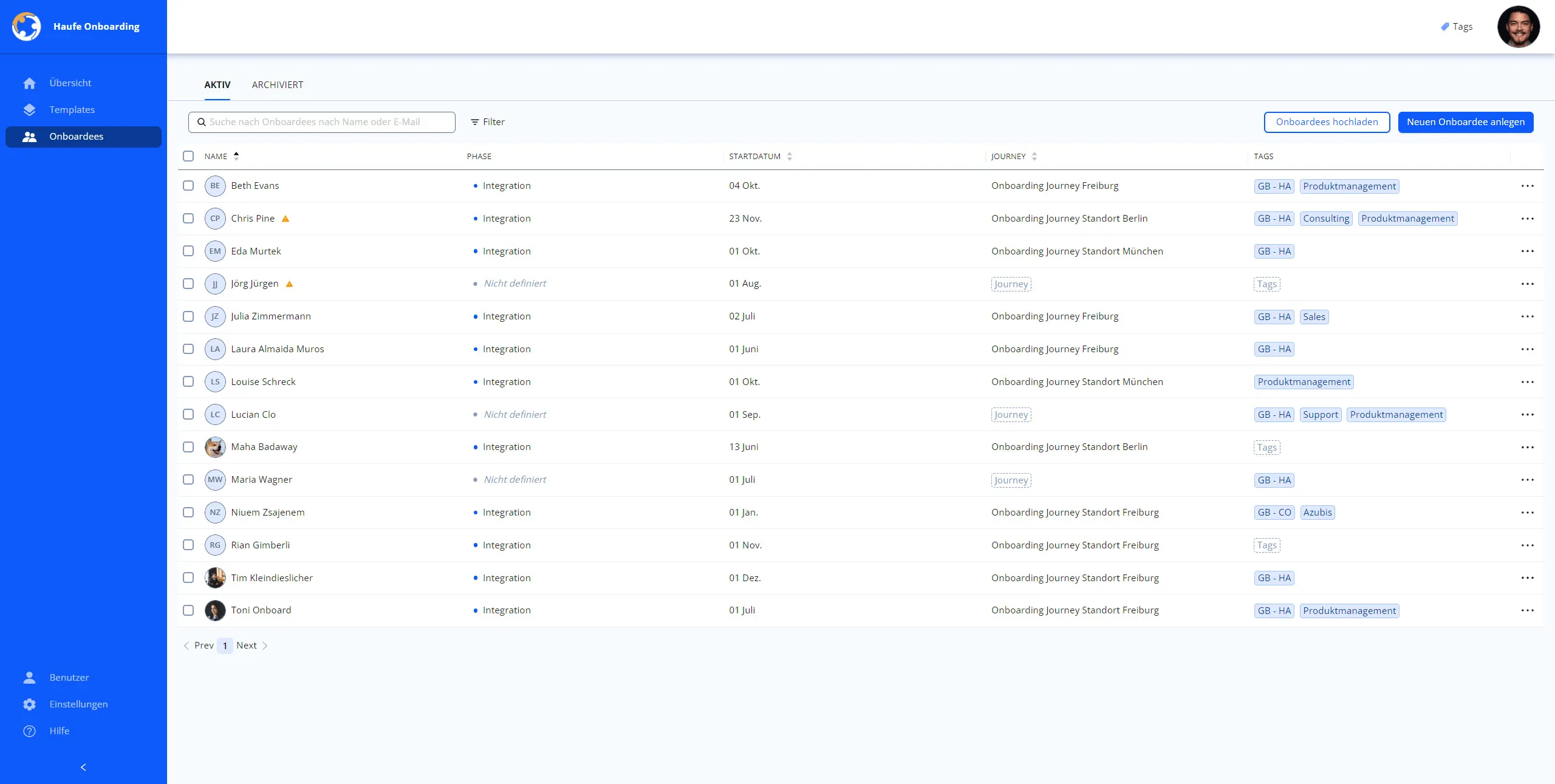Click the Benutzer person icon
The height and width of the screenshot is (784, 1555).
tap(29, 678)
